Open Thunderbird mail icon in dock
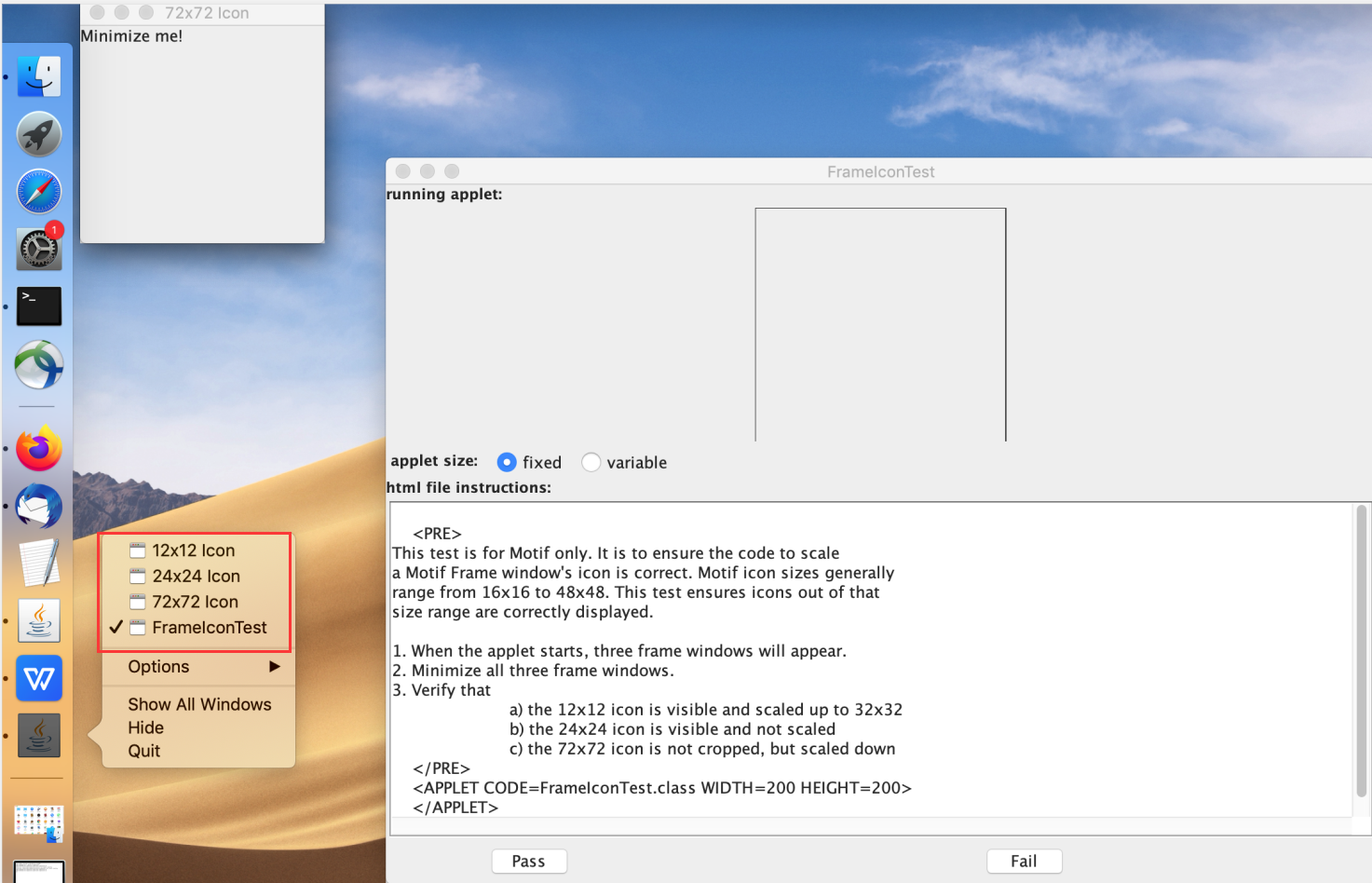 point(39,507)
